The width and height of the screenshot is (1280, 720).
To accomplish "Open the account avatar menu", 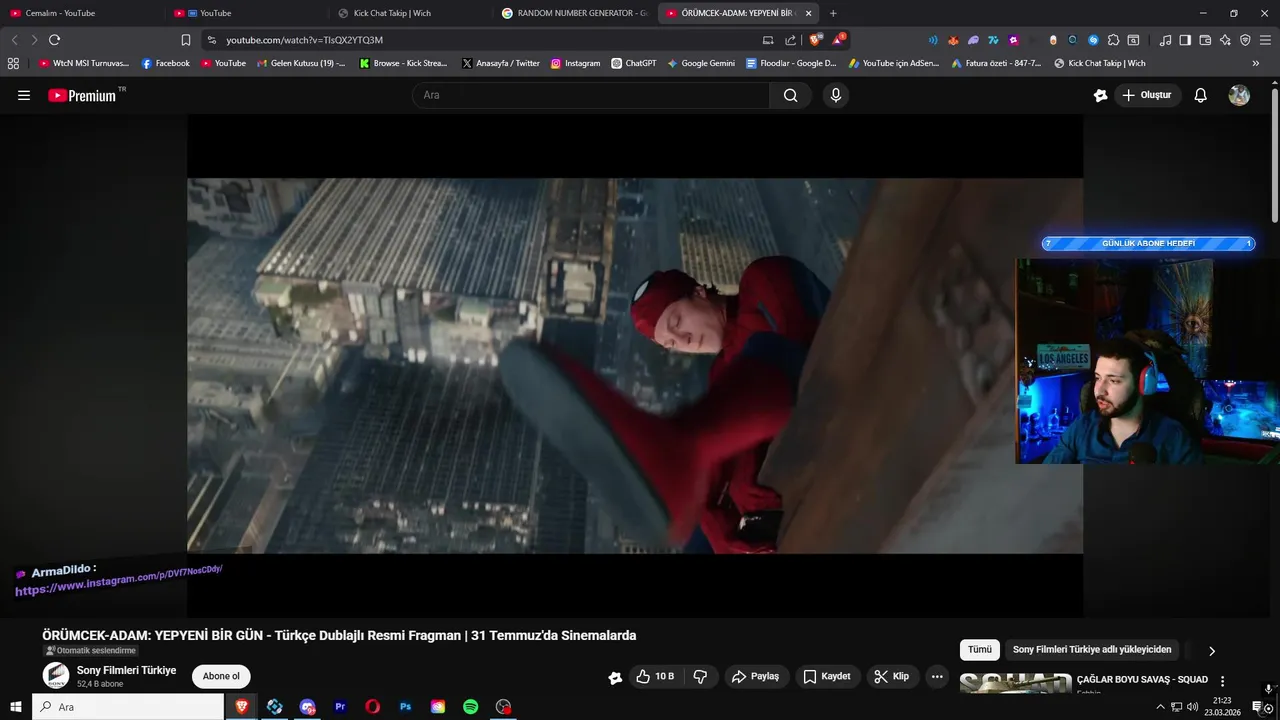I will (1239, 95).
